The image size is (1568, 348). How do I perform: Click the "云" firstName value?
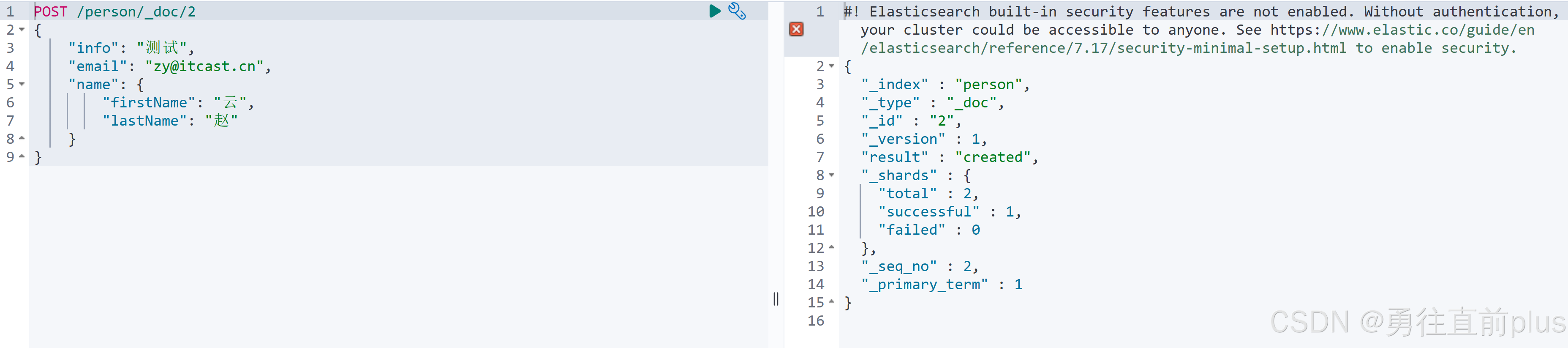[x=230, y=102]
